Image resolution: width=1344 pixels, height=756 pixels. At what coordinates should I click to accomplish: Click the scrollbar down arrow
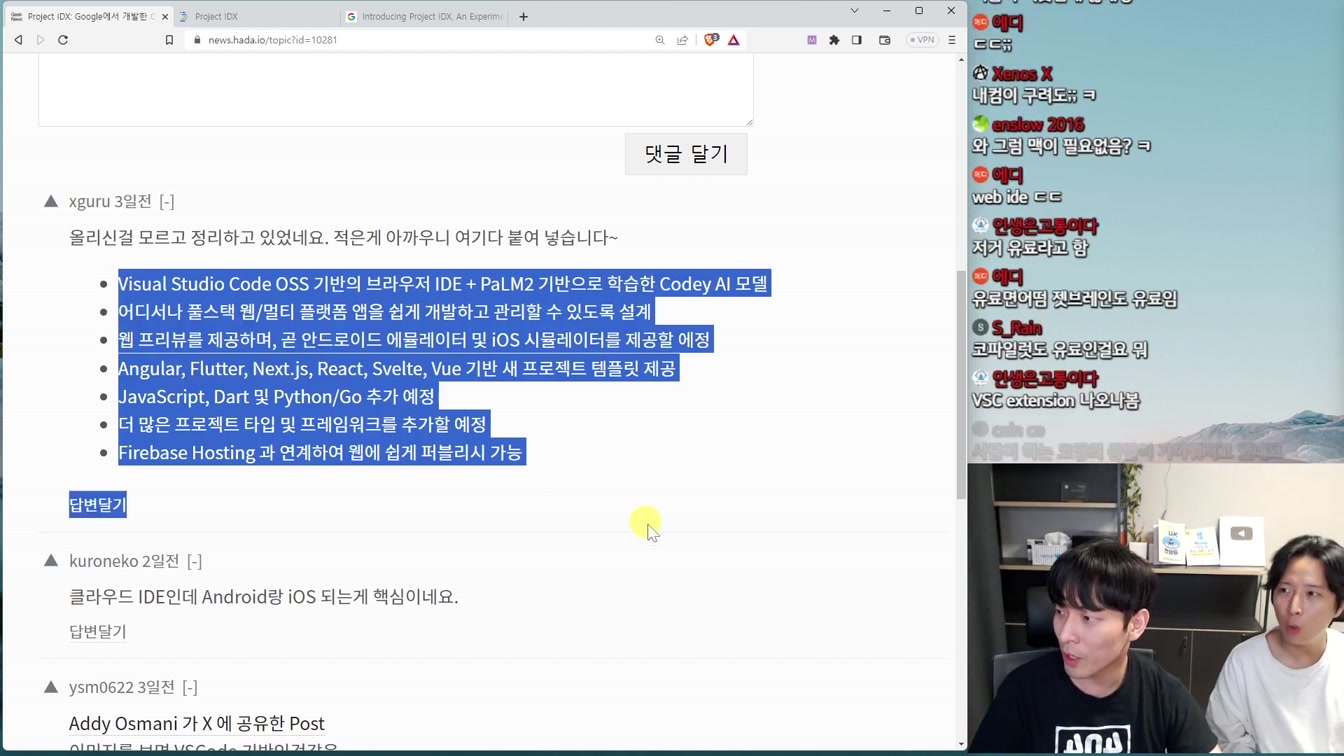point(961,744)
